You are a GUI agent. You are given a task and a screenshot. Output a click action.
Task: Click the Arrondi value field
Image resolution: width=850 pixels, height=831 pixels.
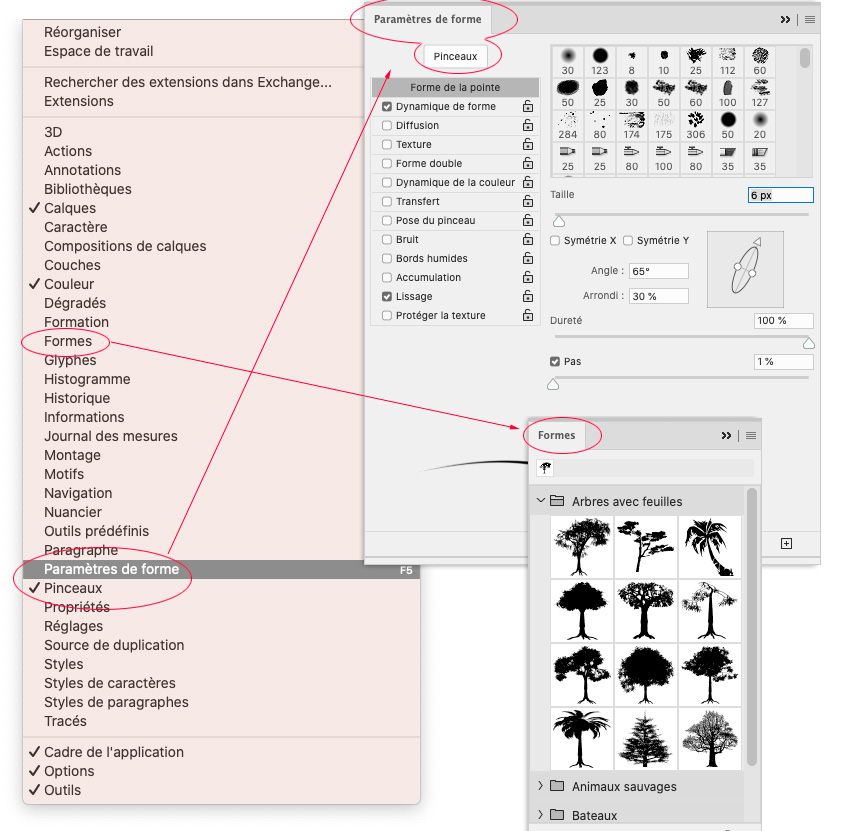point(659,296)
